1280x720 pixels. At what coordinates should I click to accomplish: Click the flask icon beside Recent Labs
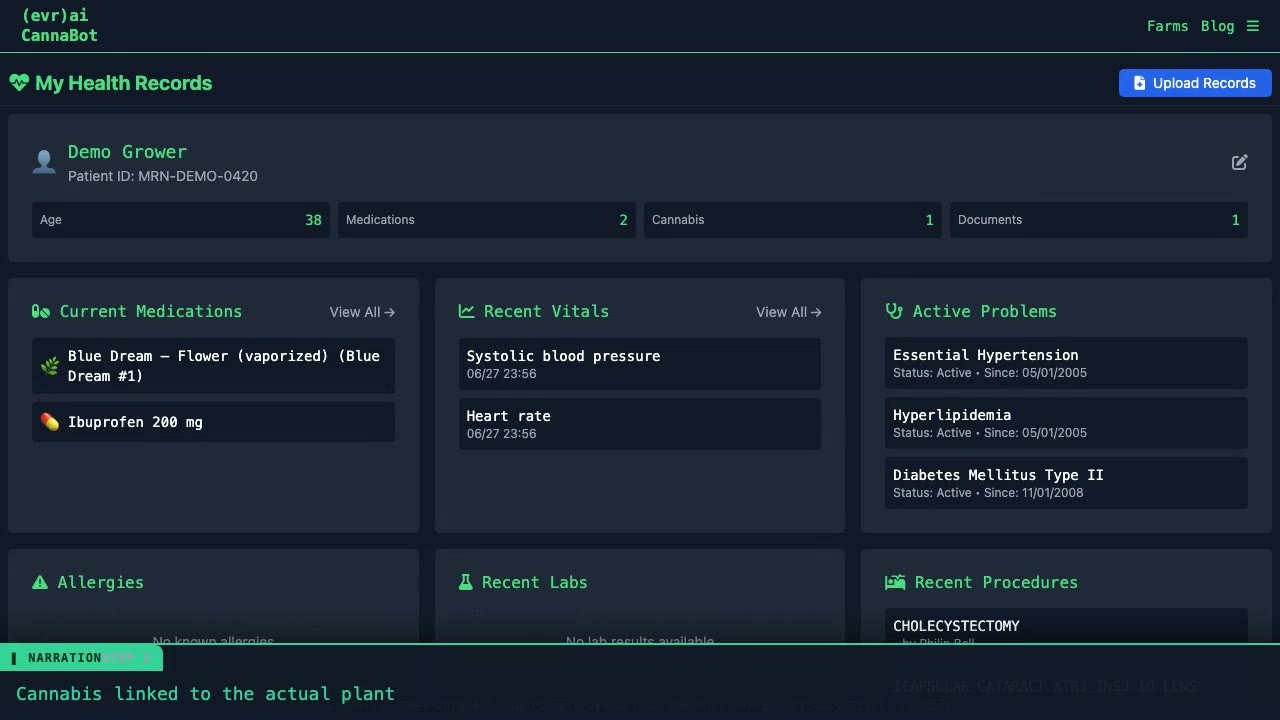465,582
